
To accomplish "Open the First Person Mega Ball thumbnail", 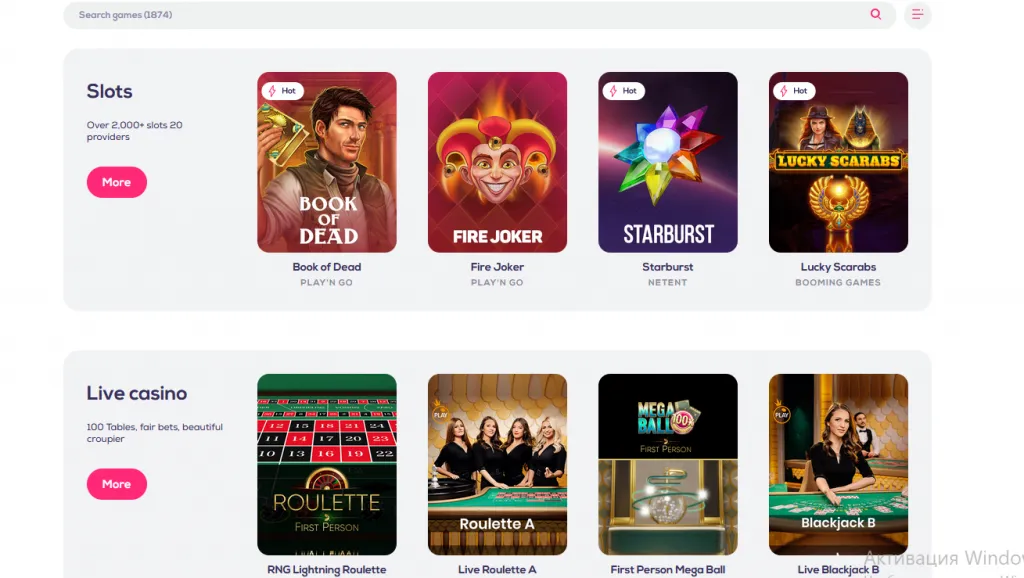I will coord(668,464).
